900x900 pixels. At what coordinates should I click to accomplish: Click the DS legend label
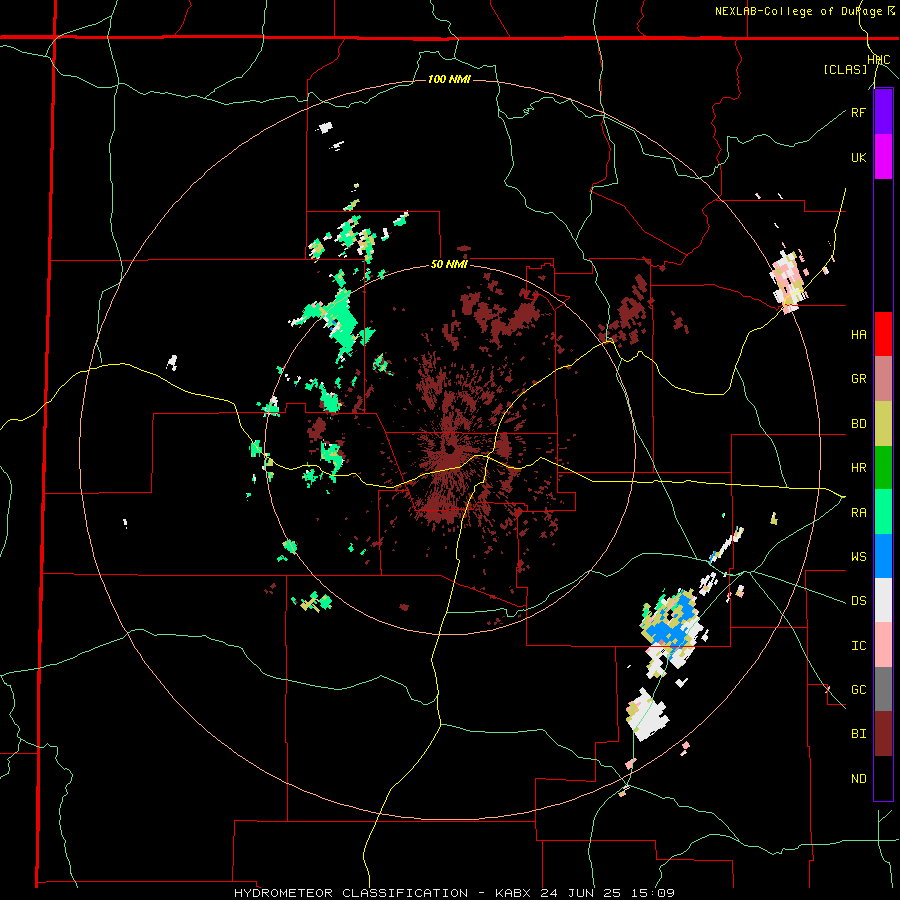point(858,601)
